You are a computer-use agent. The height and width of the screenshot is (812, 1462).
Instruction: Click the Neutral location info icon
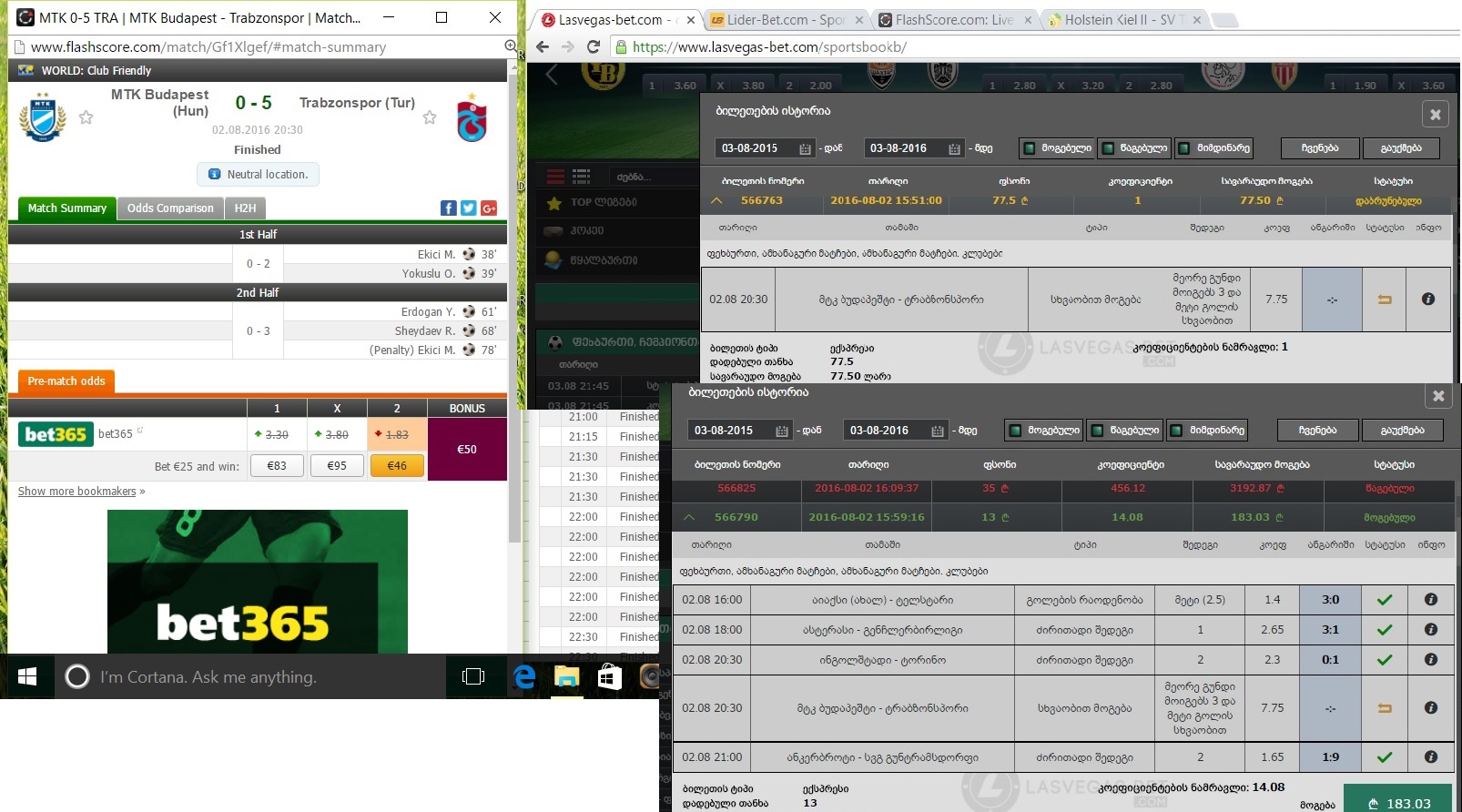pos(214,174)
